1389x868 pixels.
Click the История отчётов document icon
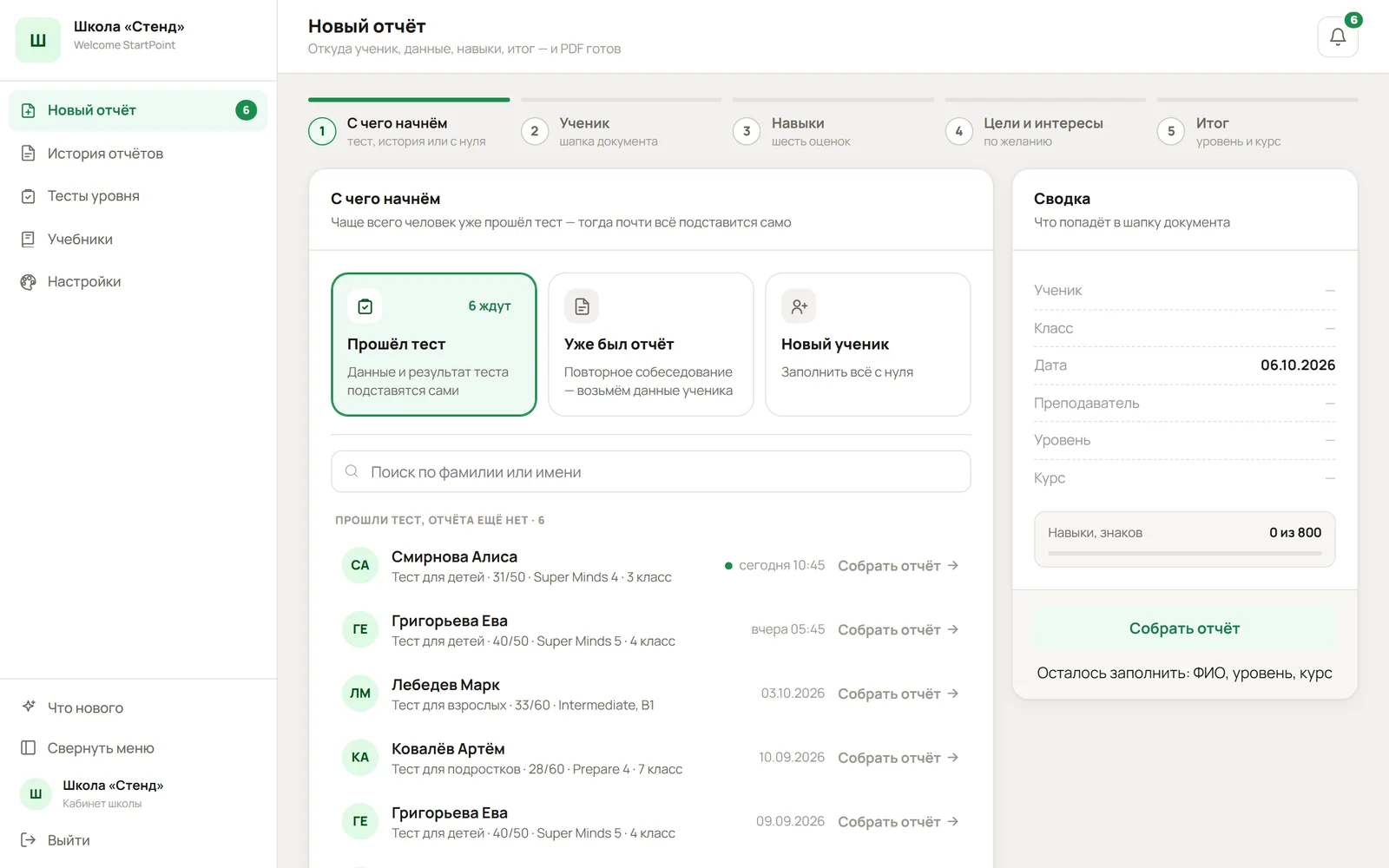29,154
